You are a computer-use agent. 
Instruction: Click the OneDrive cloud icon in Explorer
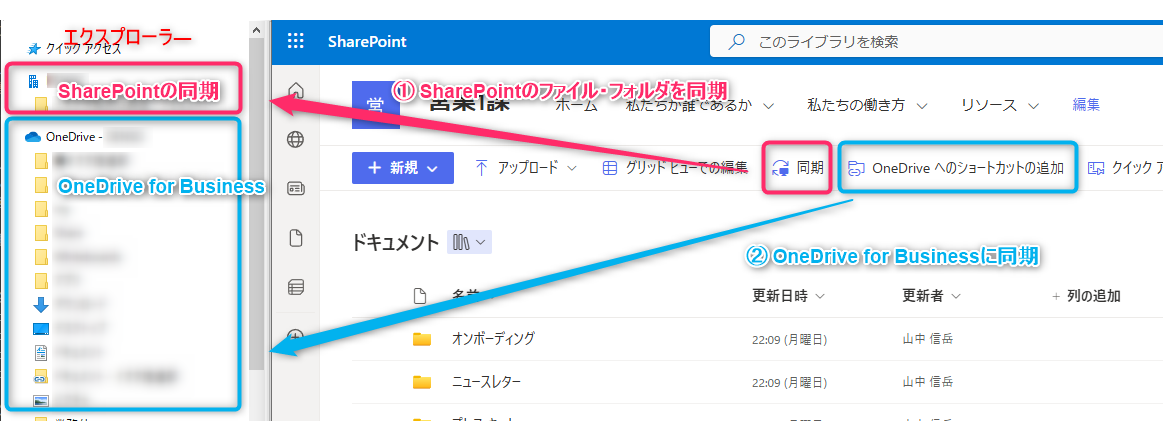pyautogui.click(x=33, y=136)
